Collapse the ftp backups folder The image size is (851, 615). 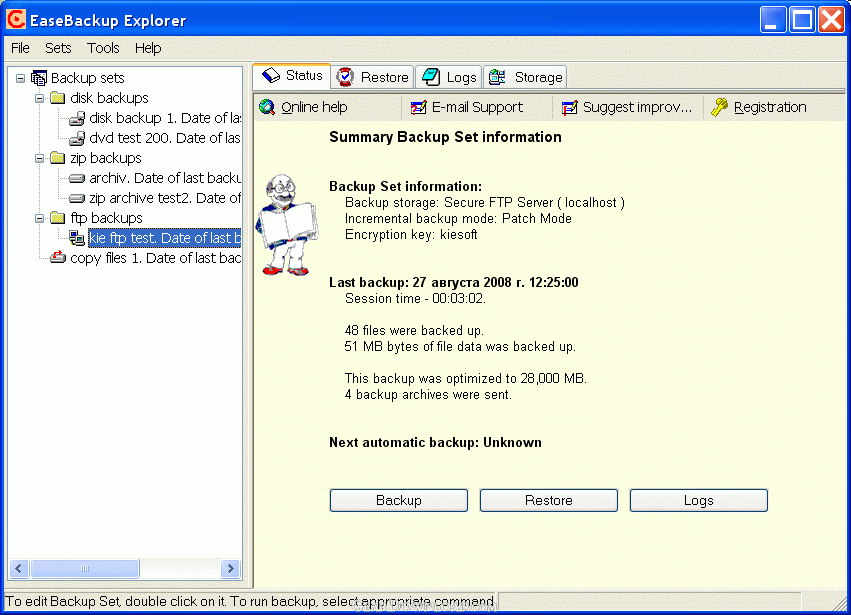(40, 218)
